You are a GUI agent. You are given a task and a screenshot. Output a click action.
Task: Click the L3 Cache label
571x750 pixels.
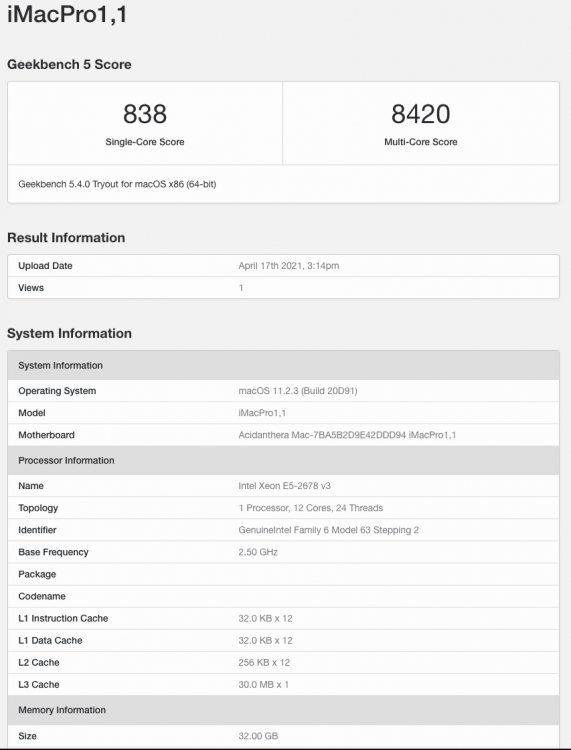39,684
